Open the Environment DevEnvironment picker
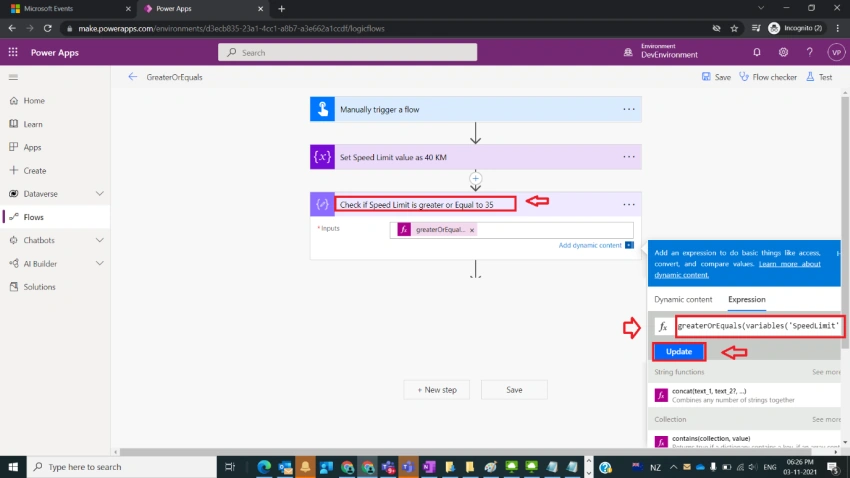Screen dimensions: 850x478 (x=660, y=51)
